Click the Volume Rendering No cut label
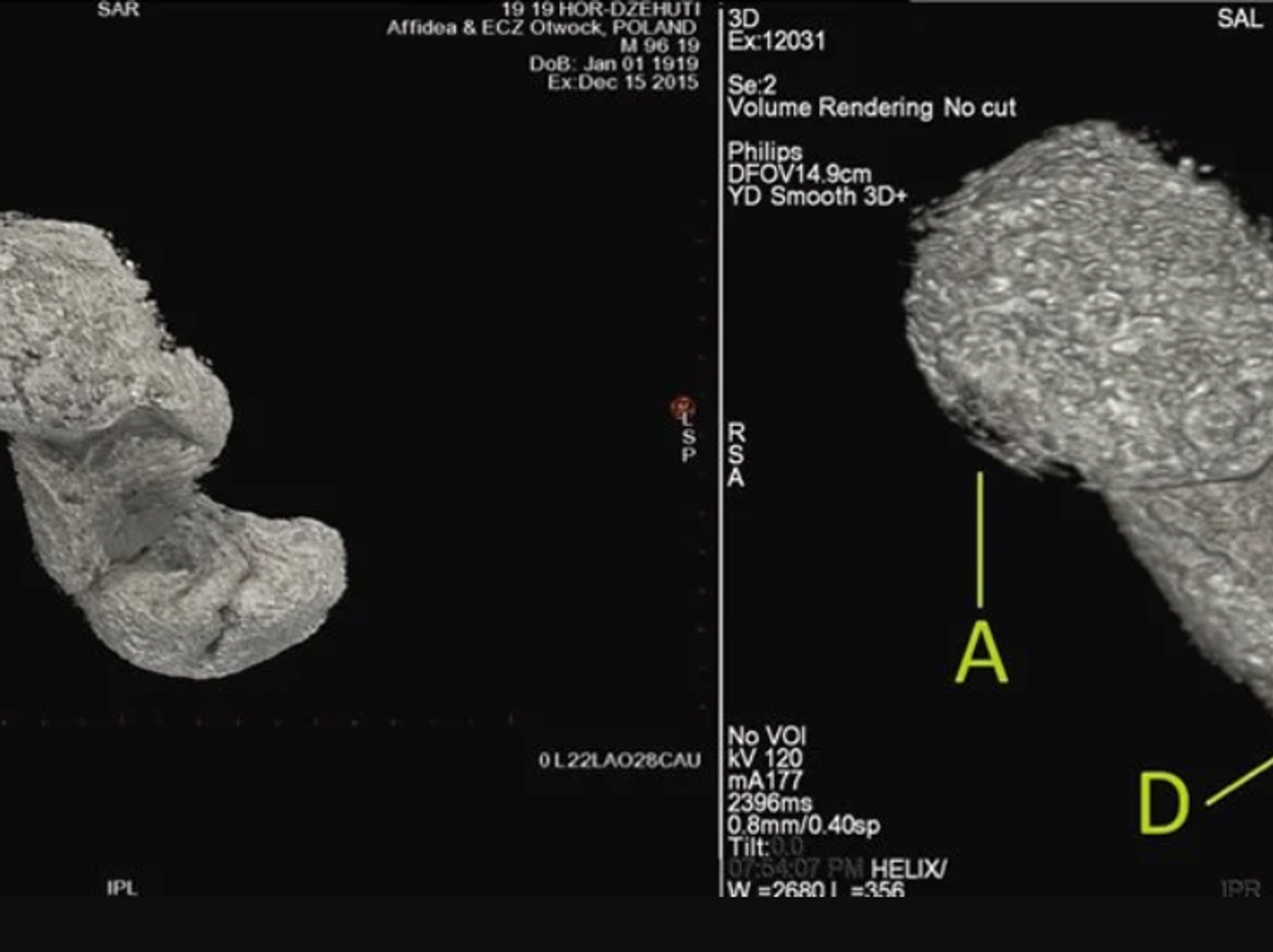 [x=871, y=107]
